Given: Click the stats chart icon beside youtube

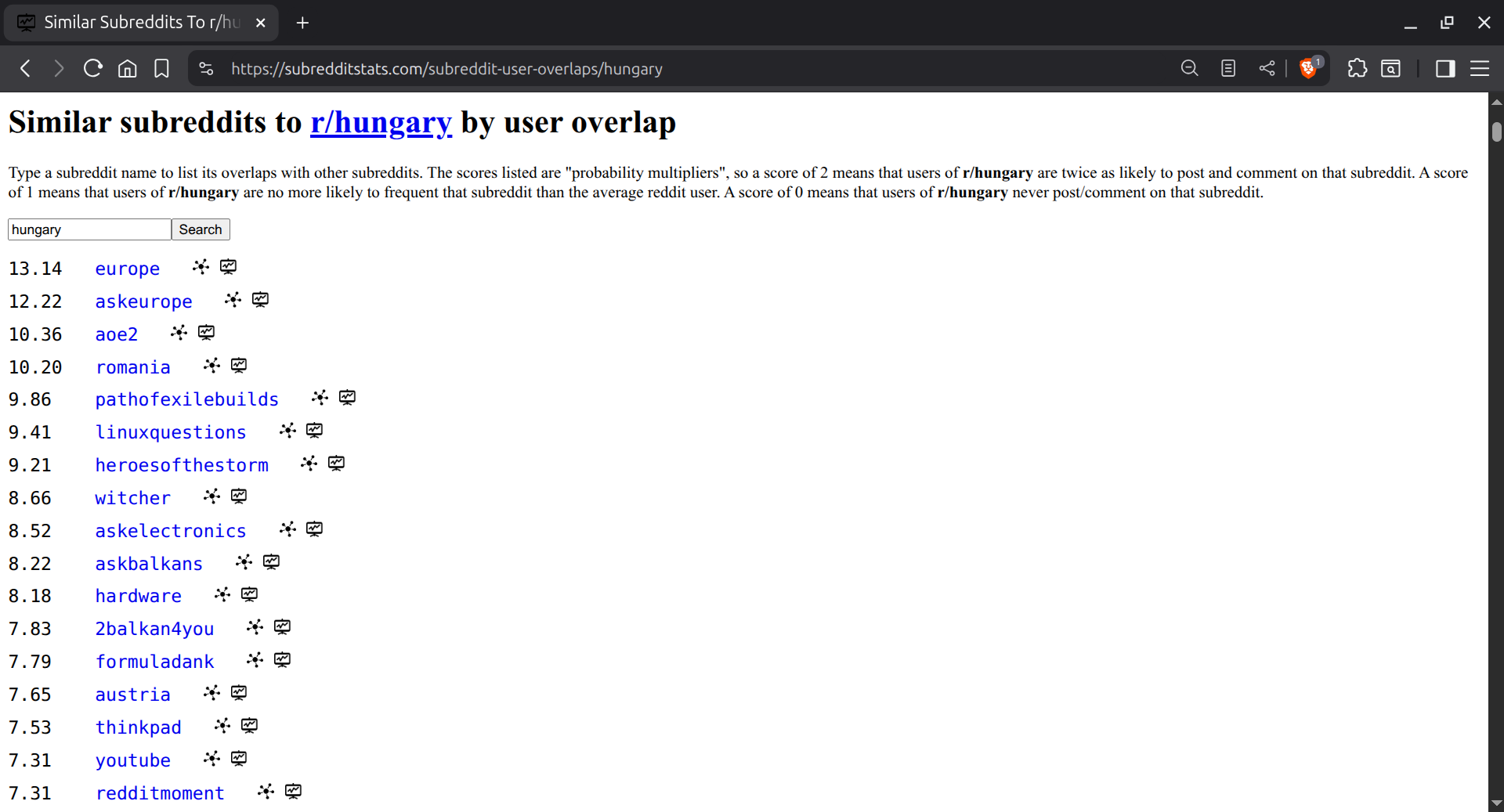Looking at the screenshot, I should pyautogui.click(x=239, y=759).
